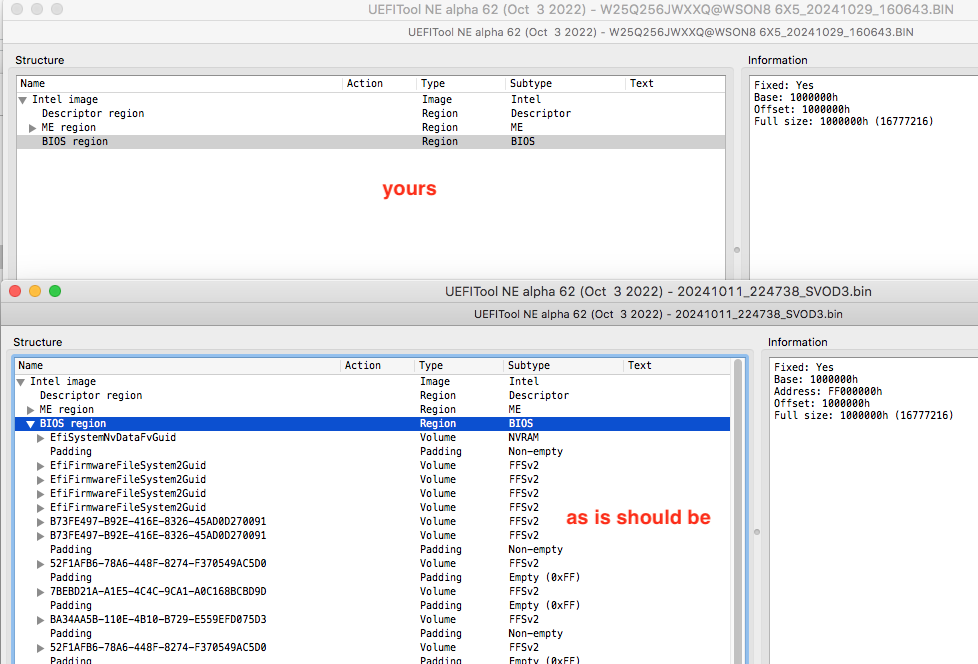Click the Image type cell in SVOD3.bin window
This screenshot has height=664, width=978.
click(435, 382)
